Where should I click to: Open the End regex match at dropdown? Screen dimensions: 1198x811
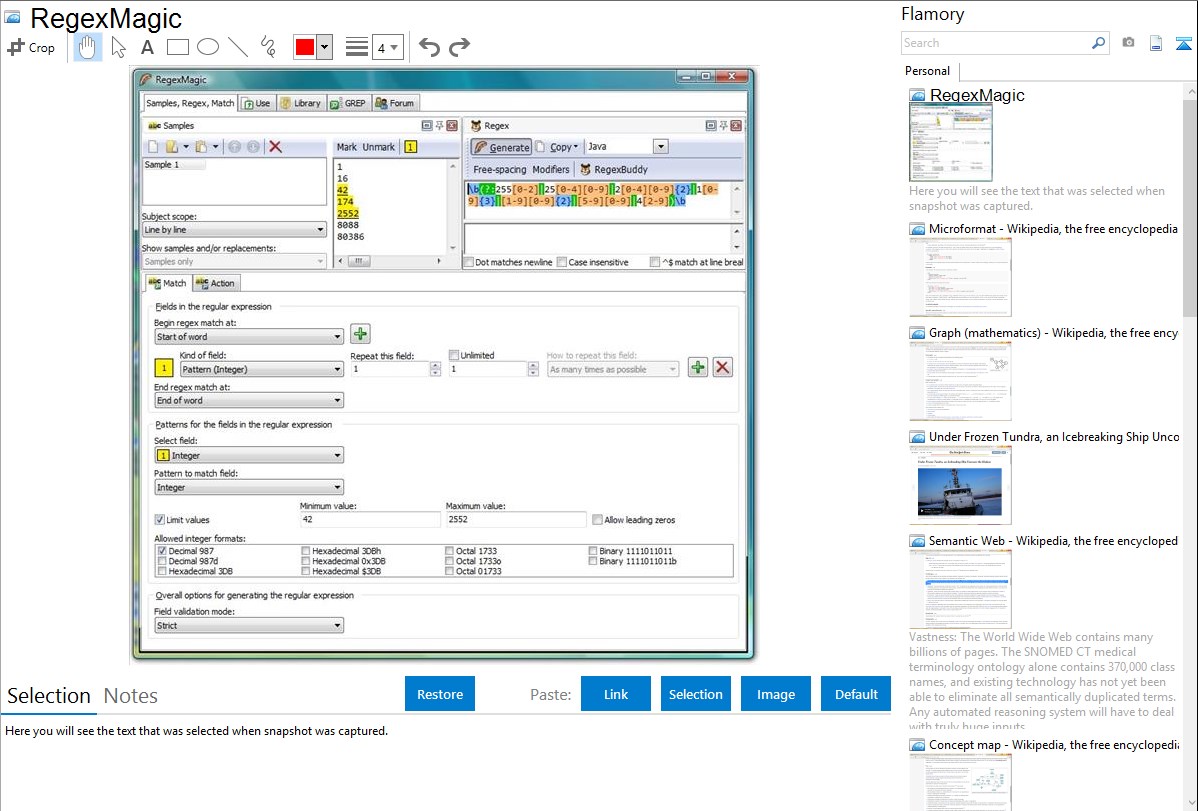pyautogui.click(x=248, y=401)
